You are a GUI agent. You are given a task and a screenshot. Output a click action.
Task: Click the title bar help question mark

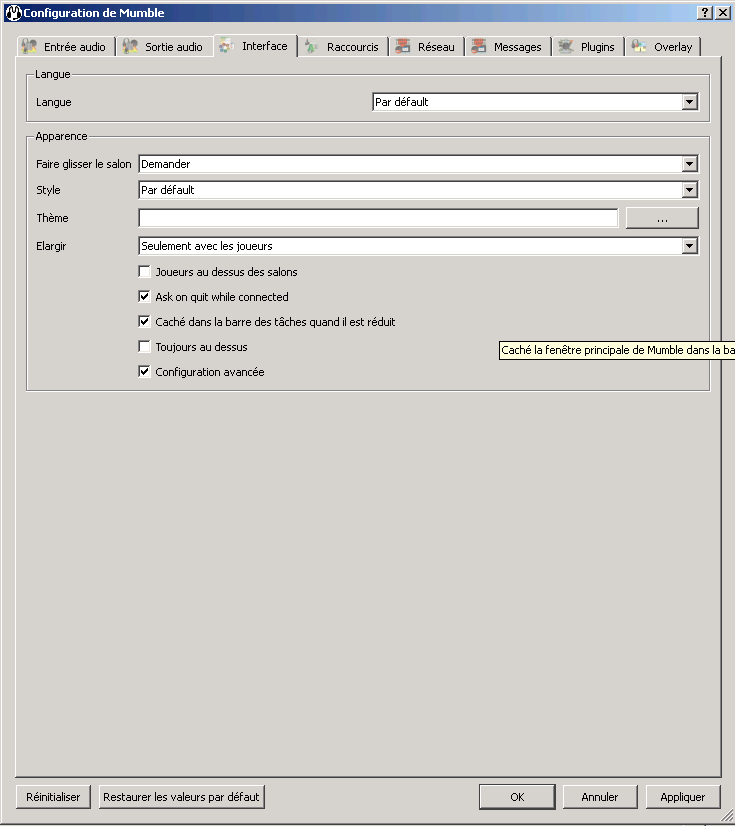pyautogui.click(x=705, y=13)
